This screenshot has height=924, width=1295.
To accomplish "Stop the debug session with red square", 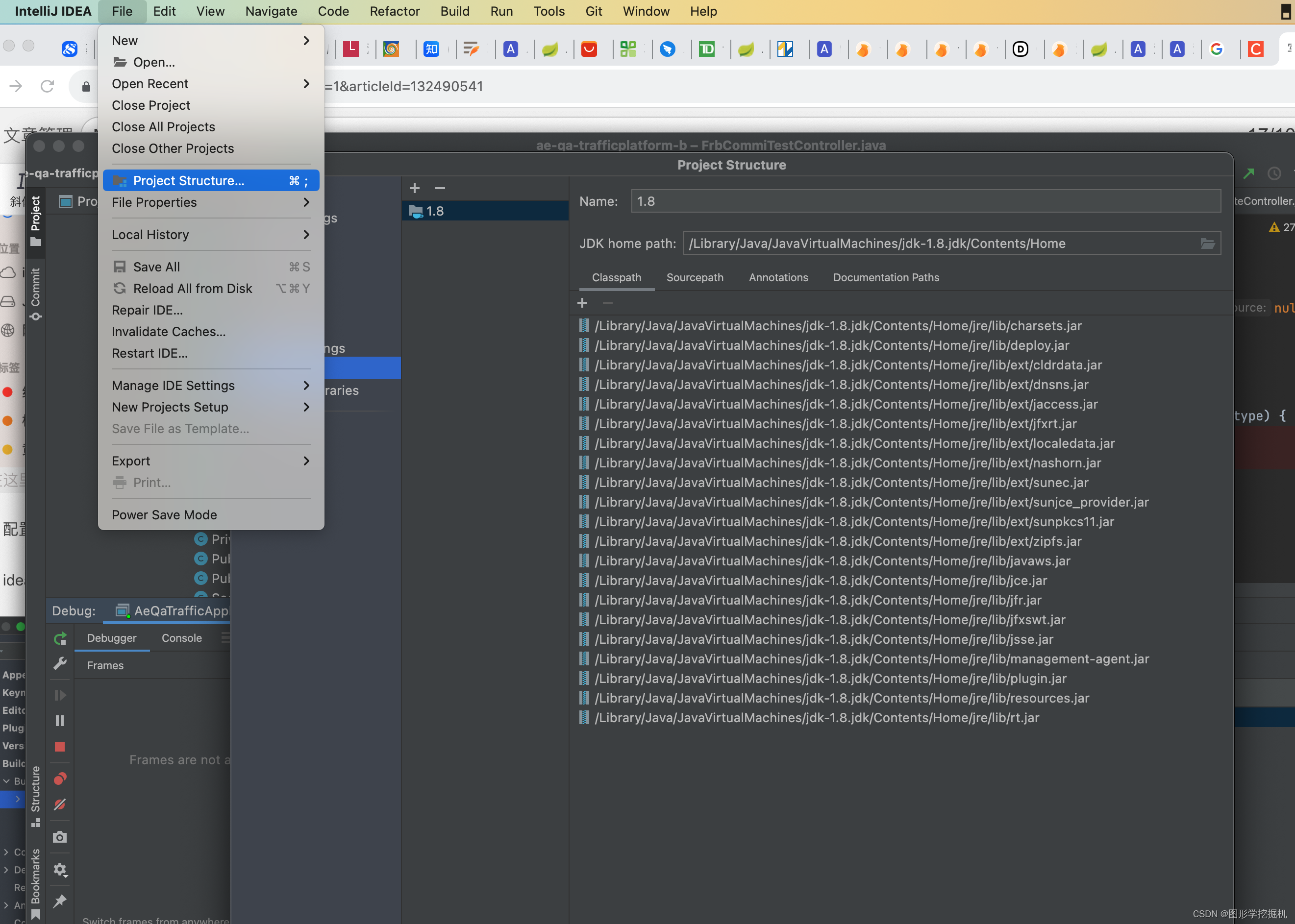I will [x=60, y=747].
